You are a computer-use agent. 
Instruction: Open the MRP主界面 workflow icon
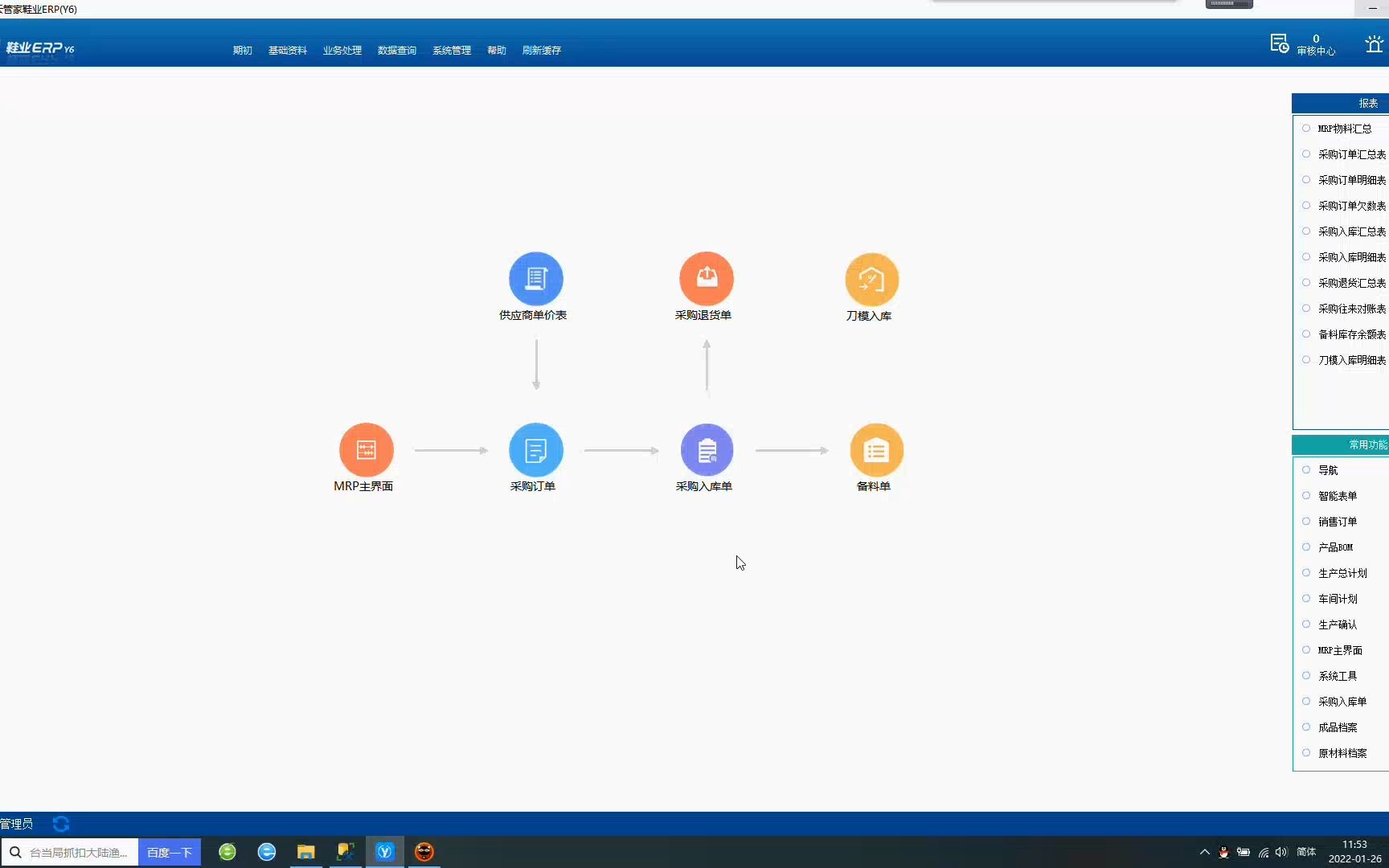click(366, 450)
